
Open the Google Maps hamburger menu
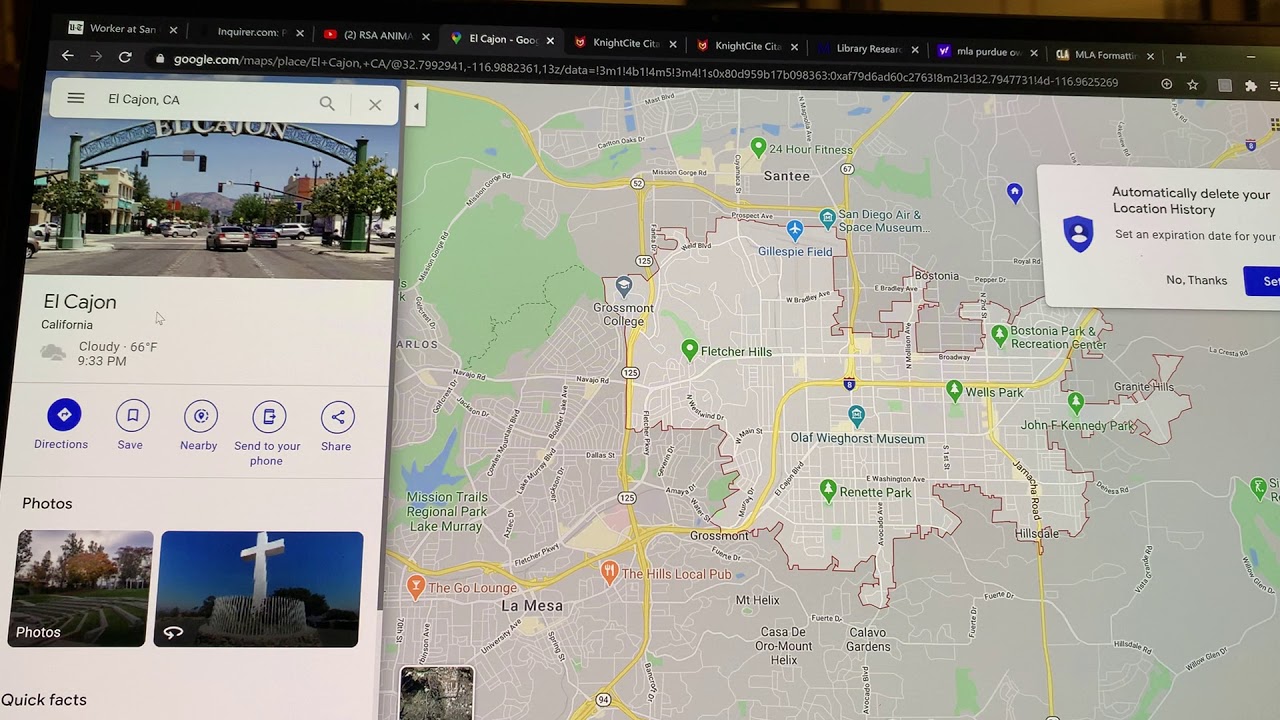coord(76,98)
